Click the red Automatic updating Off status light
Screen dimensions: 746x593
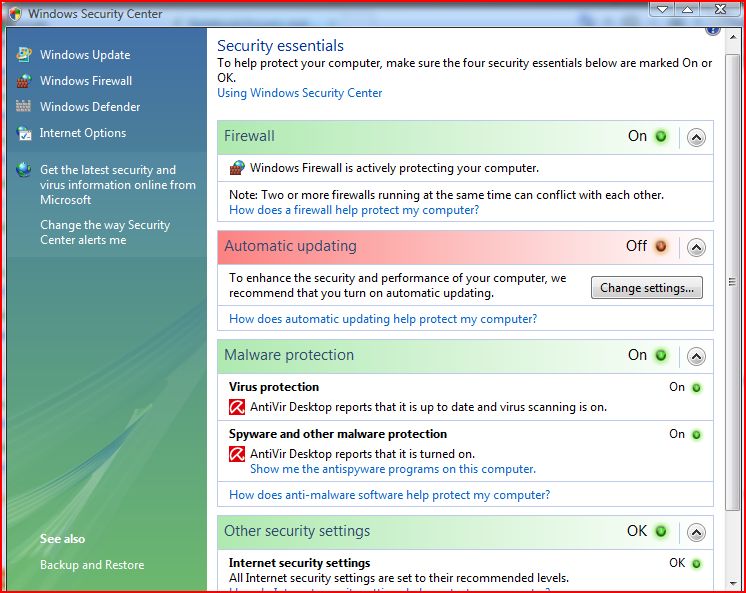point(661,246)
